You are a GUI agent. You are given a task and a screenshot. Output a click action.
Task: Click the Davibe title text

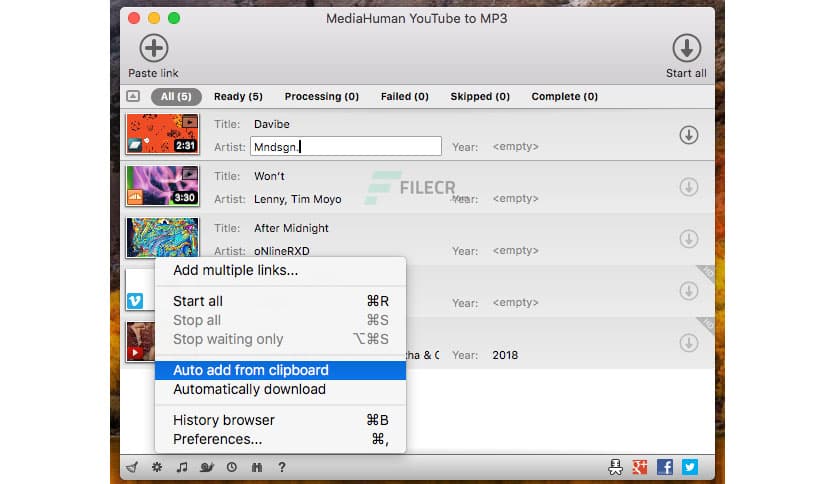[272, 124]
